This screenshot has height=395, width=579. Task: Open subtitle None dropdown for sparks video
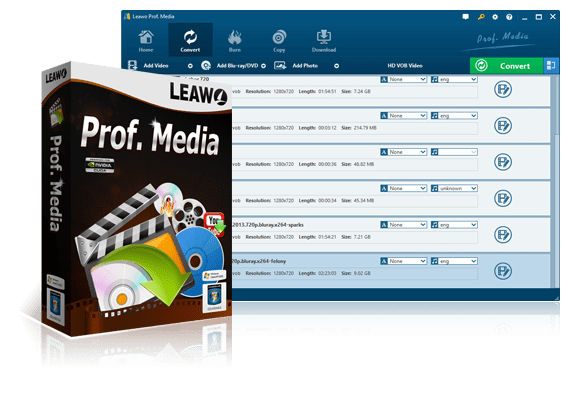click(x=404, y=224)
